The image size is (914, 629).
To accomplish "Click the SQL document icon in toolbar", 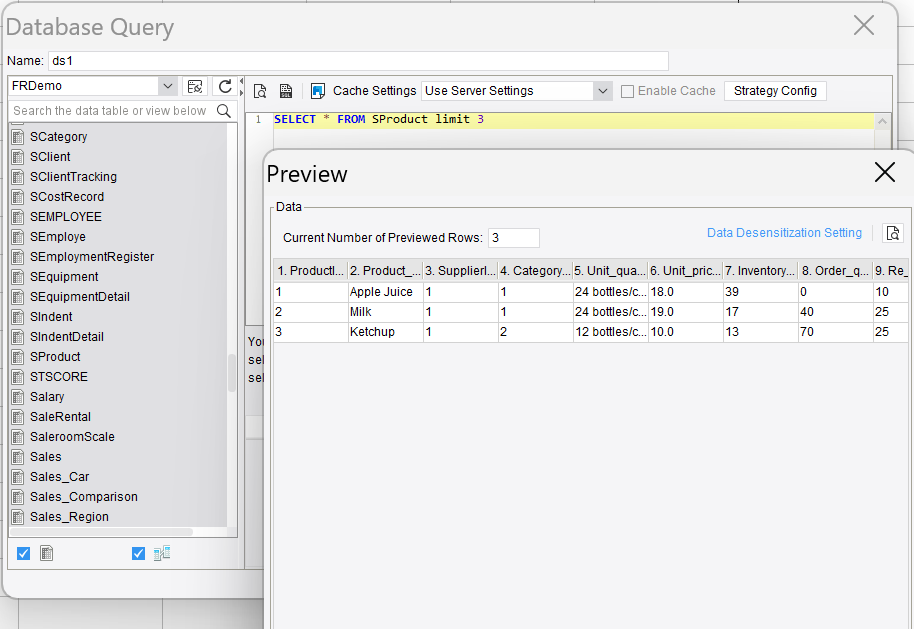I will 286,91.
